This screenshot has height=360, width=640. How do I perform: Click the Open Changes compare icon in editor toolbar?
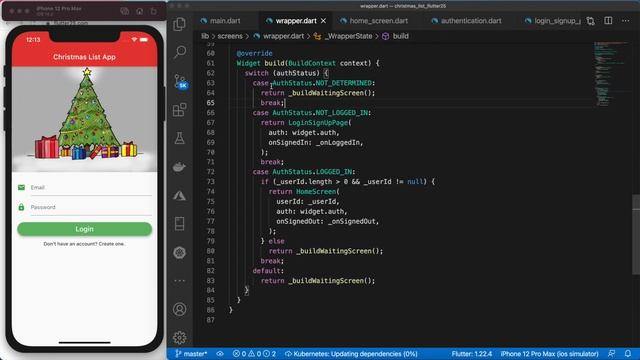coord(591,21)
